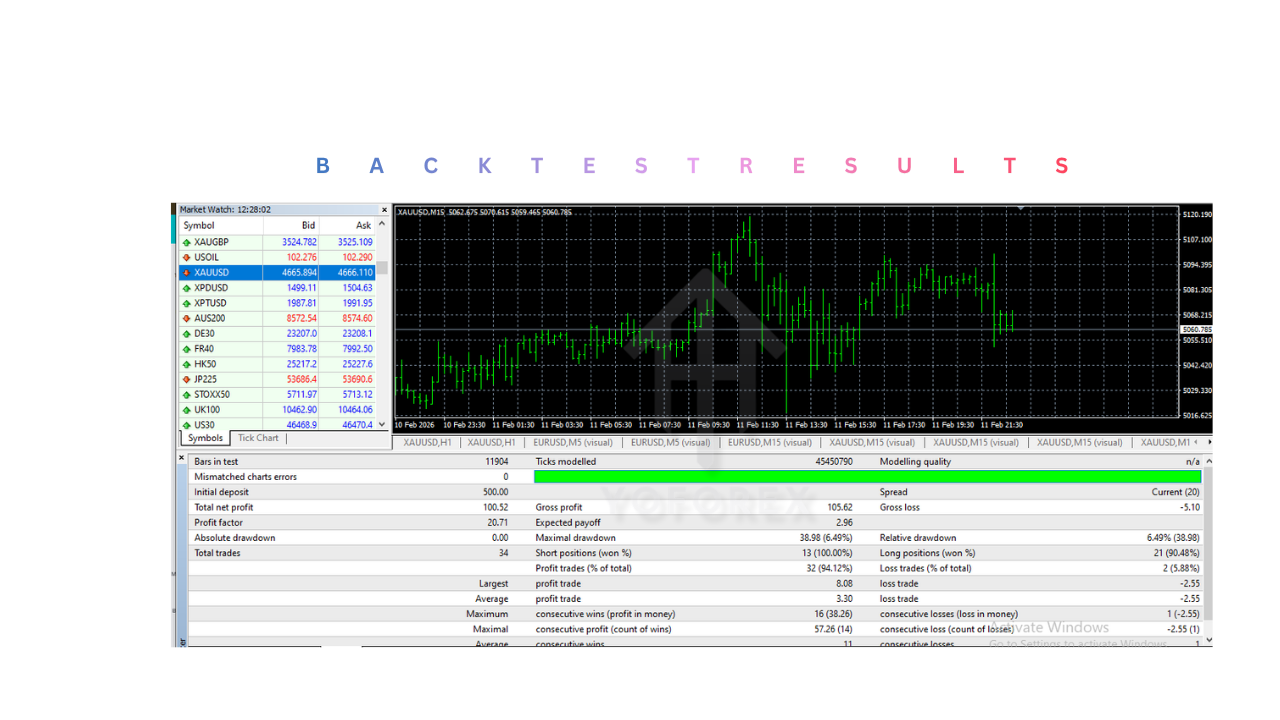Click the green up arrow icon beside XAUGBP
Image resolution: width=1280 pixels, height=720 pixels.
coord(187,242)
